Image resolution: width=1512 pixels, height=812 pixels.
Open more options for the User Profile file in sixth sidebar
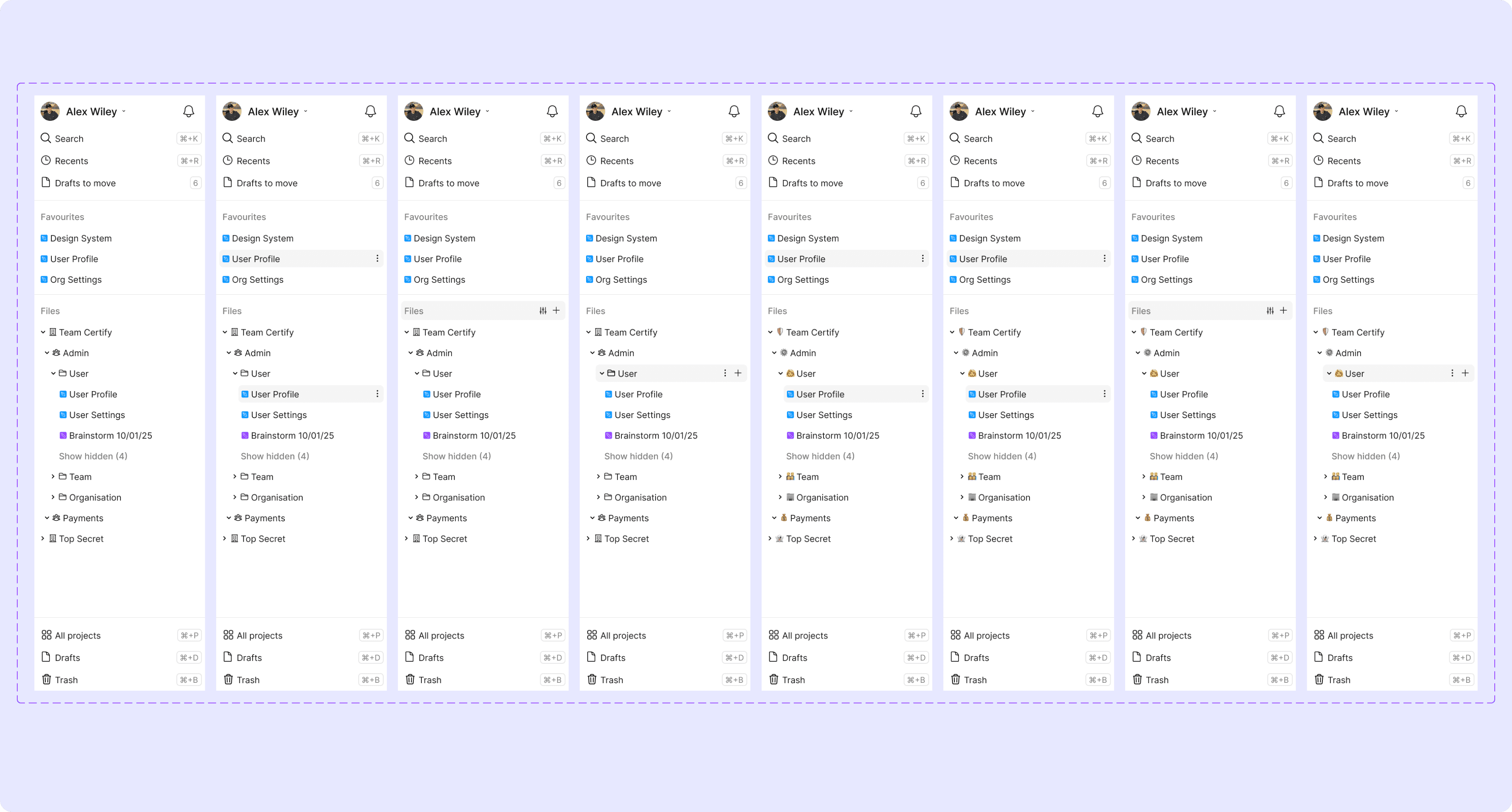coord(1105,394)
